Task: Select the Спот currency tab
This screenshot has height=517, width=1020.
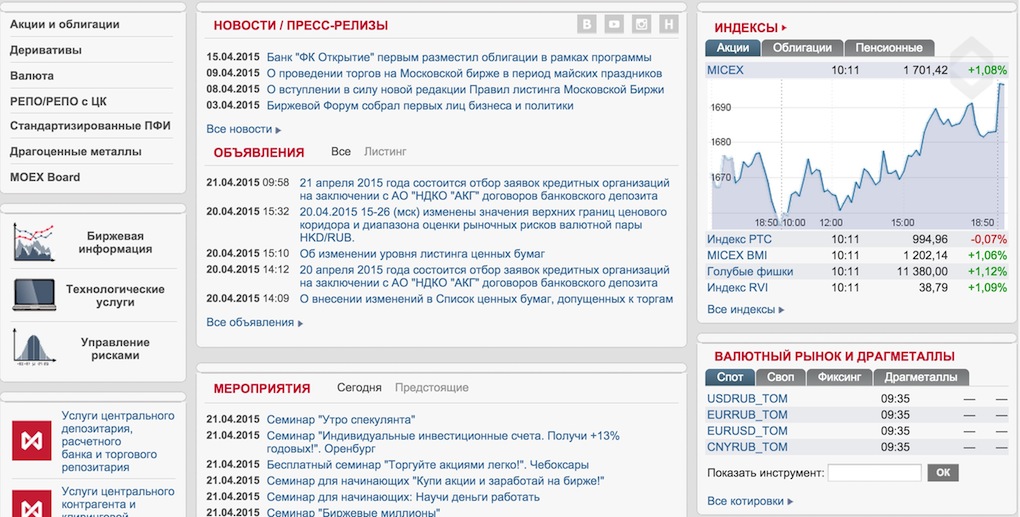Action: click(x=730, y=377)
